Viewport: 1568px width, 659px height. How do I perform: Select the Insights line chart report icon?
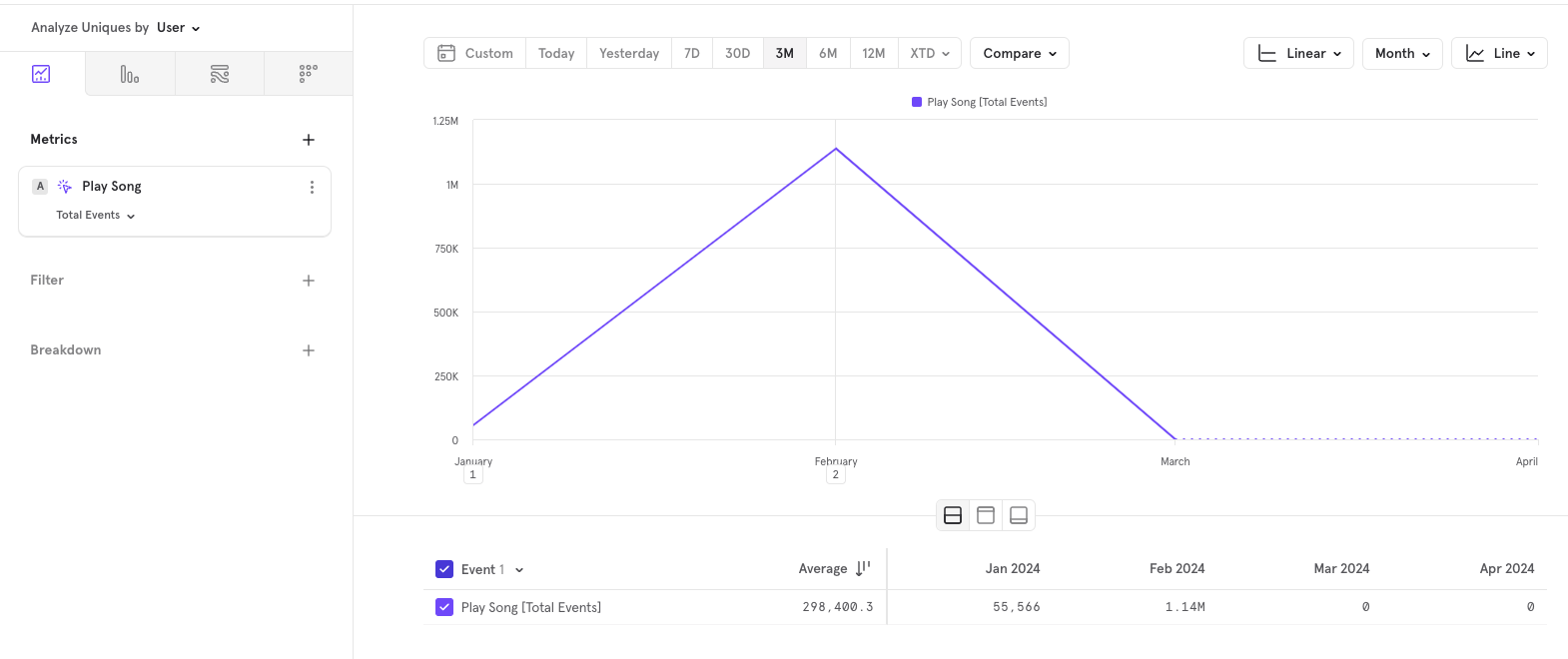pyautogui.click(x=41, y=74)
